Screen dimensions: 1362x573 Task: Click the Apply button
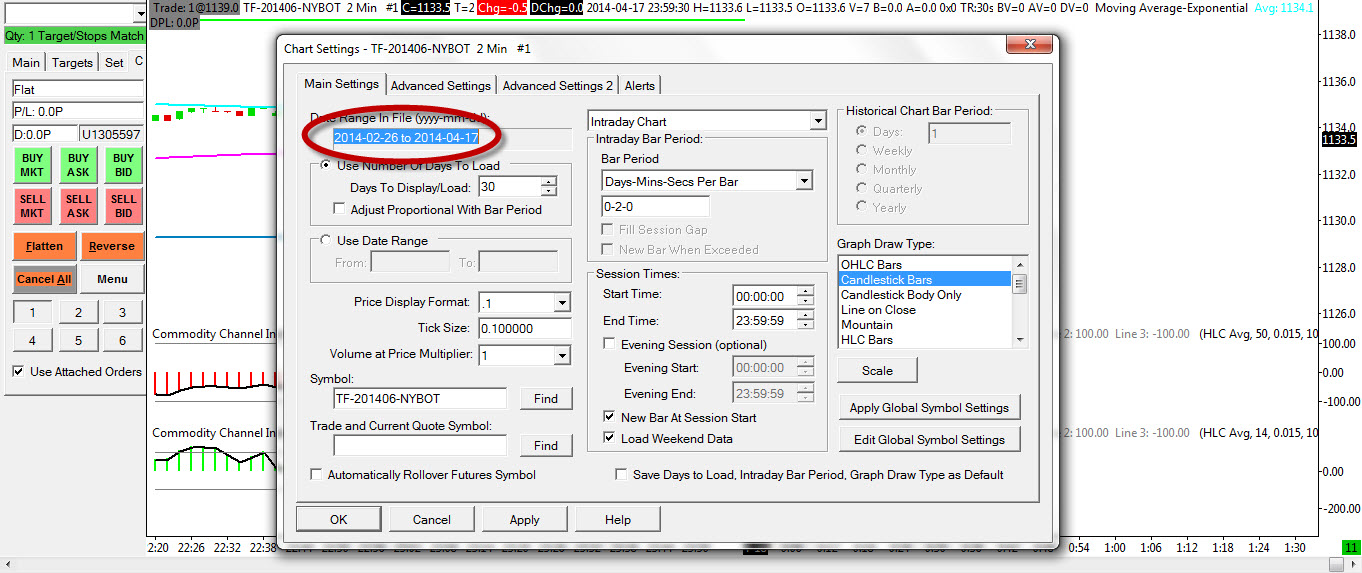pyautogui.click(x=524, y=520)
